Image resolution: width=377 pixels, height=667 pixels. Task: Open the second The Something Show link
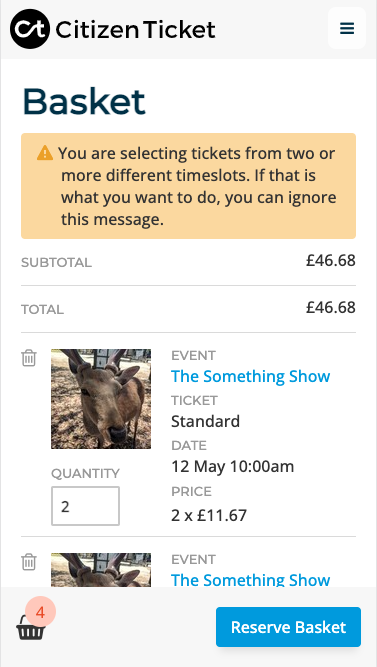(x=251, y=579)
